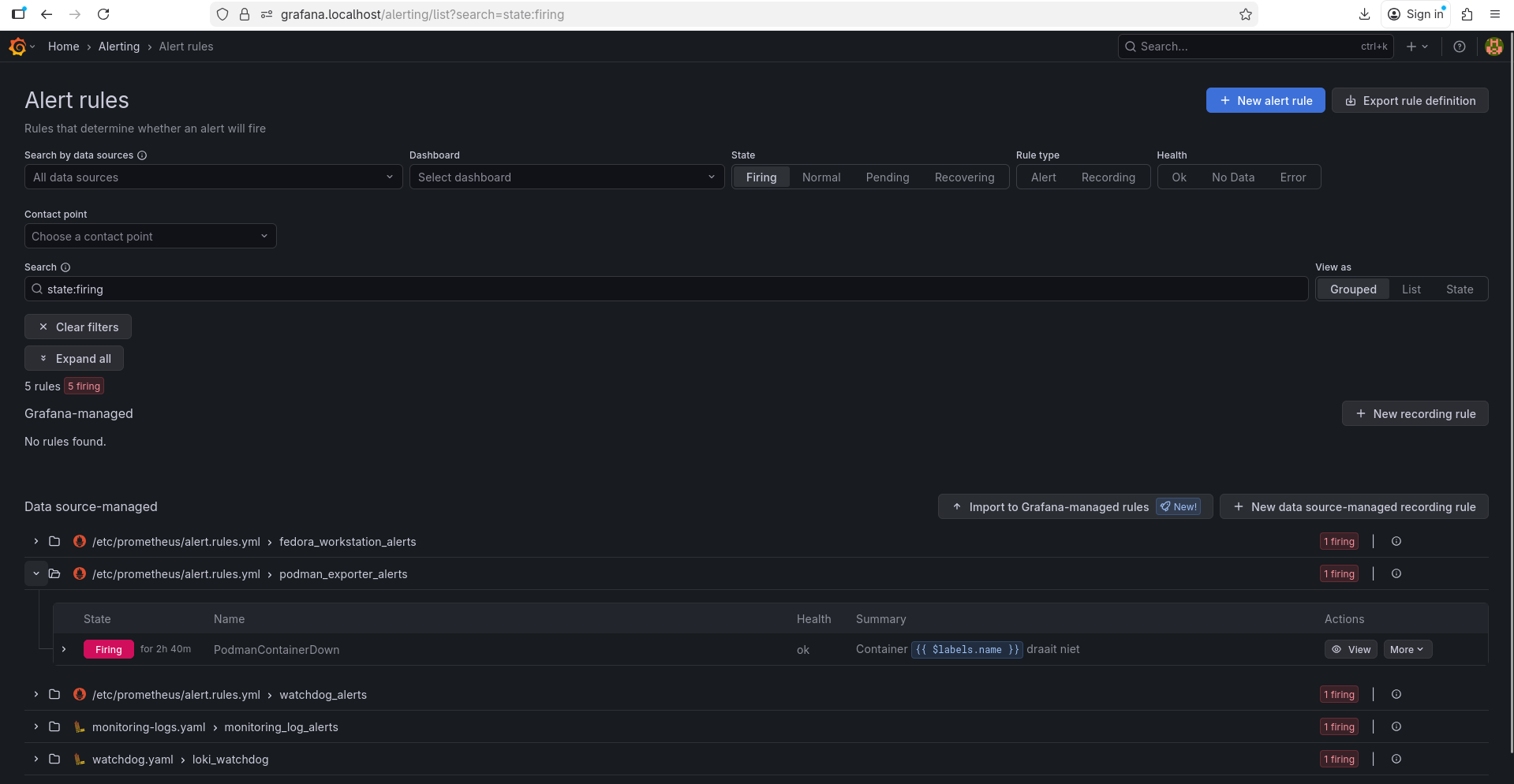Viewport: 1514px width, 784px height.
Task: Click info icon on fedora_workstation_alerts row
Action: pyautogui.click(x=1396, y=541)
